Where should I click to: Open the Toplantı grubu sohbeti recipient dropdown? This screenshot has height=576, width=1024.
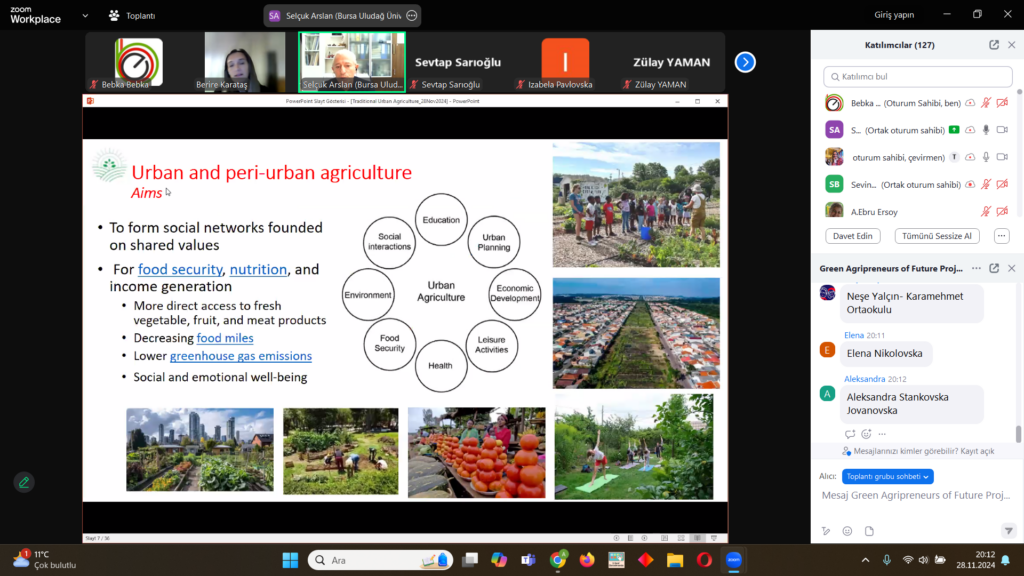(888, 477)
